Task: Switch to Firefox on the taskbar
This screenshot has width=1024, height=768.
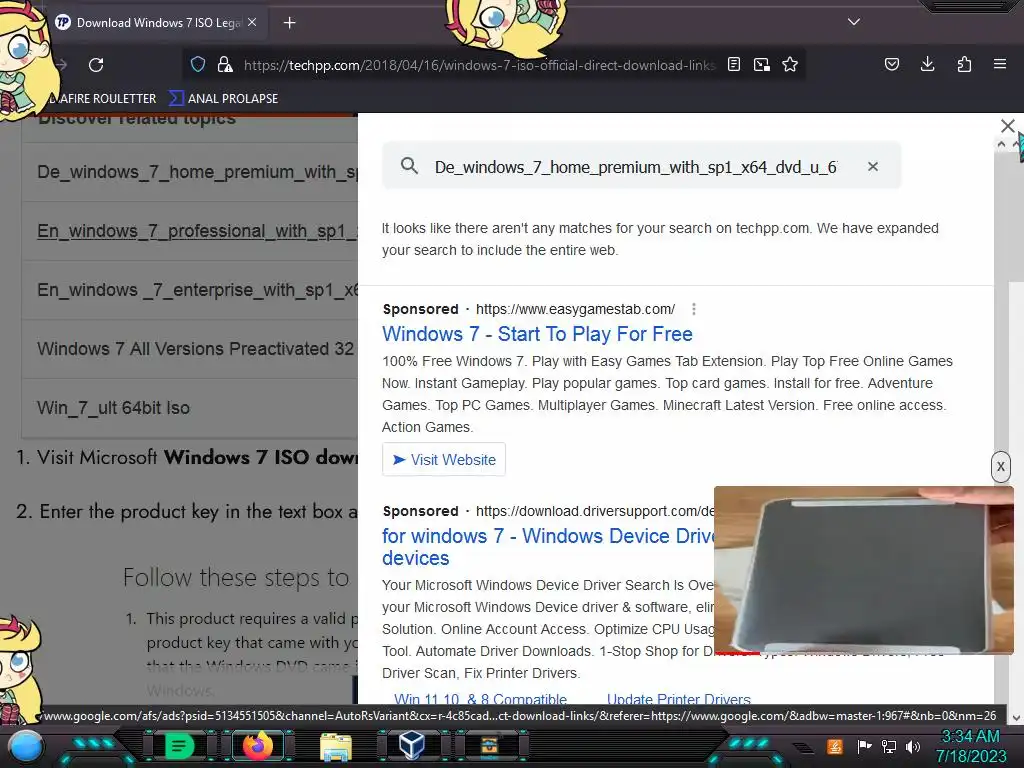Action: click(x=257, y=746)
